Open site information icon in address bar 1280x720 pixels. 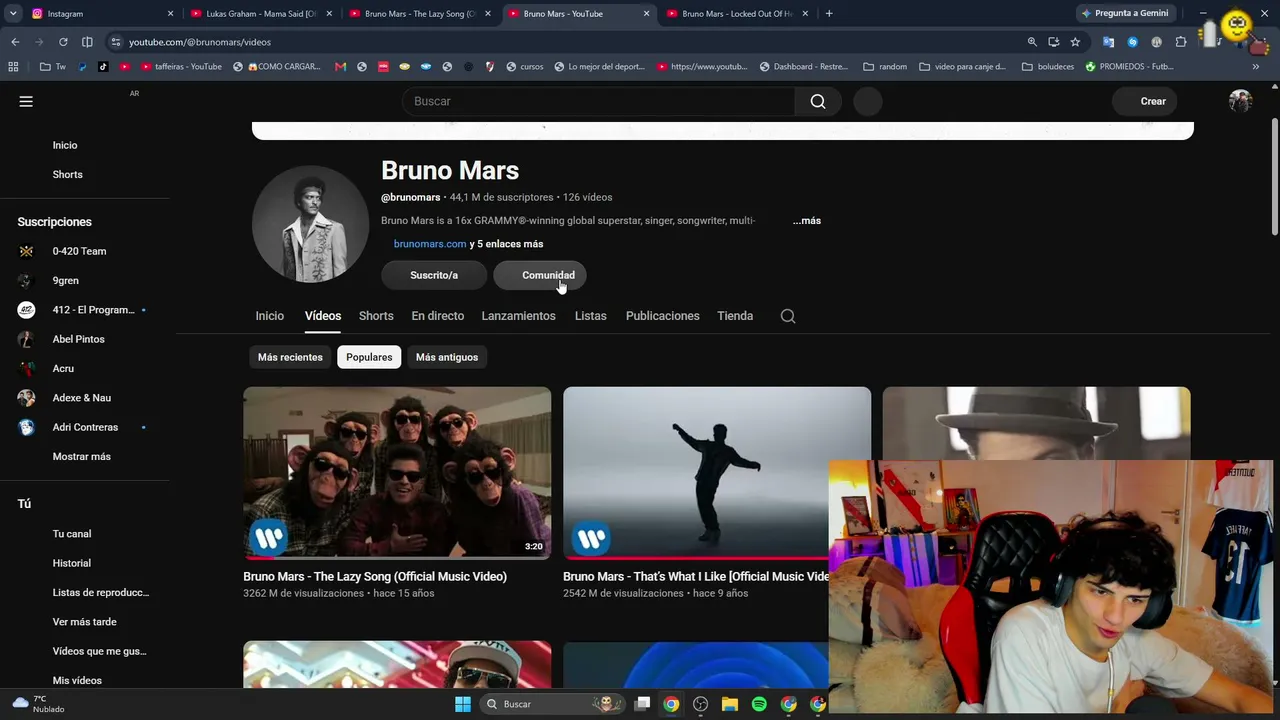(116, 42)
